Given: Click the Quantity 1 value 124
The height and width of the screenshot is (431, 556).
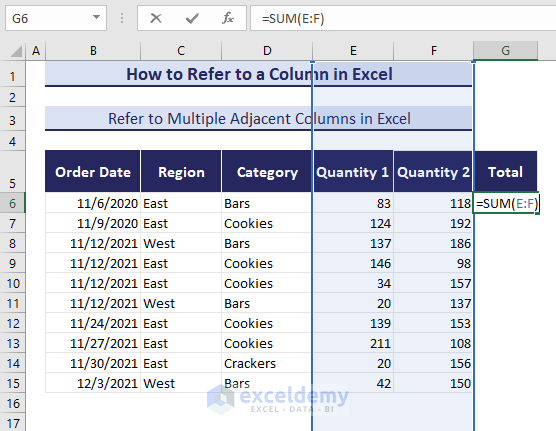Looking at the screenshot, I should tap(353, 223).
